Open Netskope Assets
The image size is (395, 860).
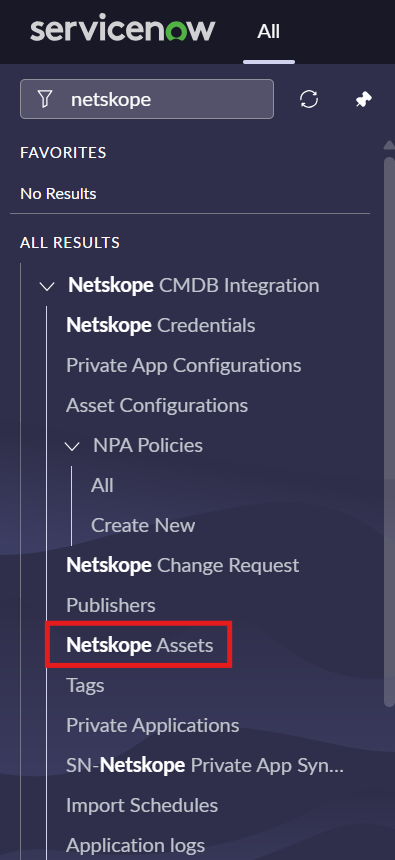click(140, 645)
